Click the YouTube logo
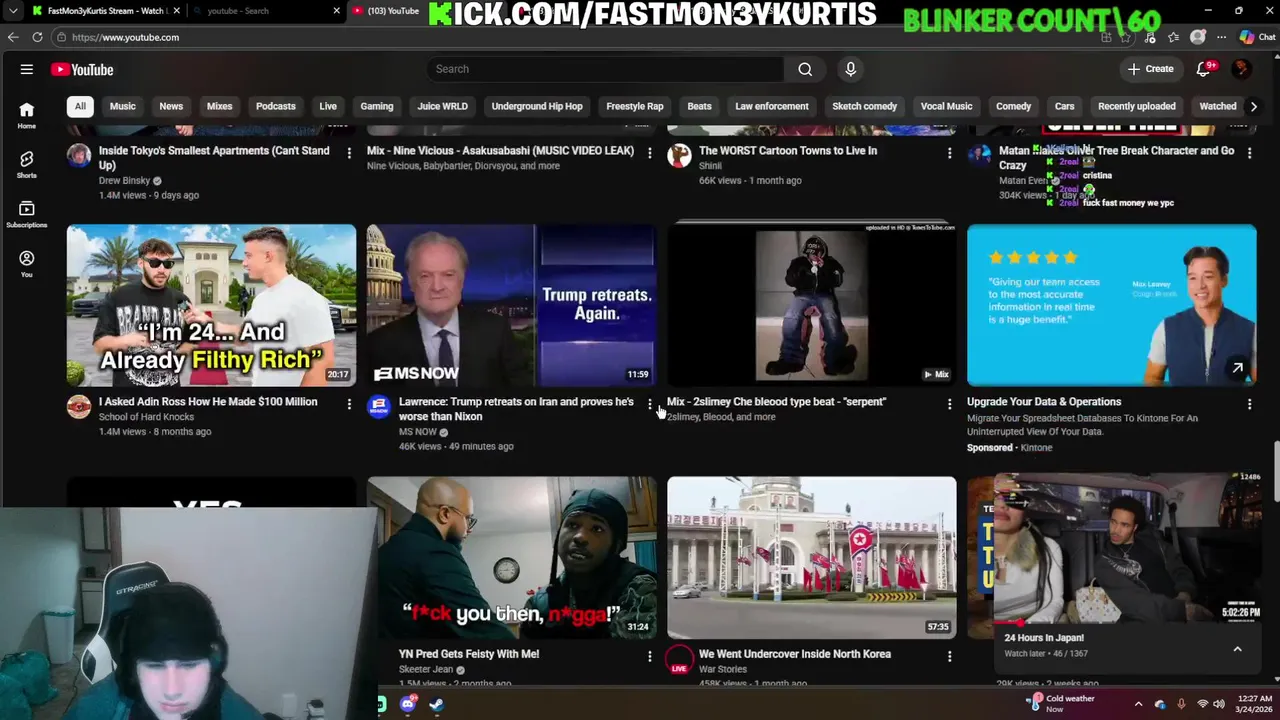1280x720 pixels. [x=82, y=69]
